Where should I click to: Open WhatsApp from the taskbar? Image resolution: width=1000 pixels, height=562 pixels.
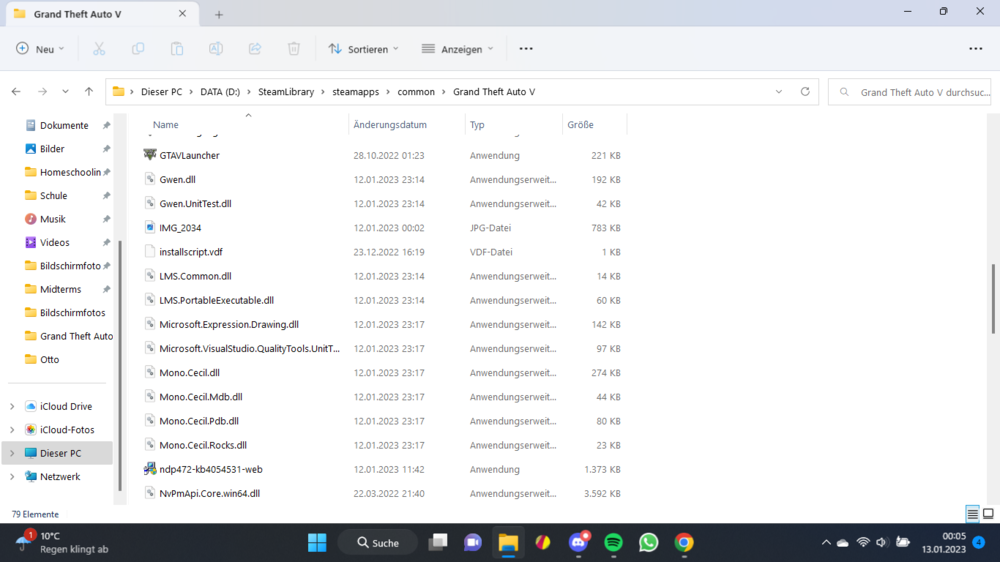coord(649,543)
